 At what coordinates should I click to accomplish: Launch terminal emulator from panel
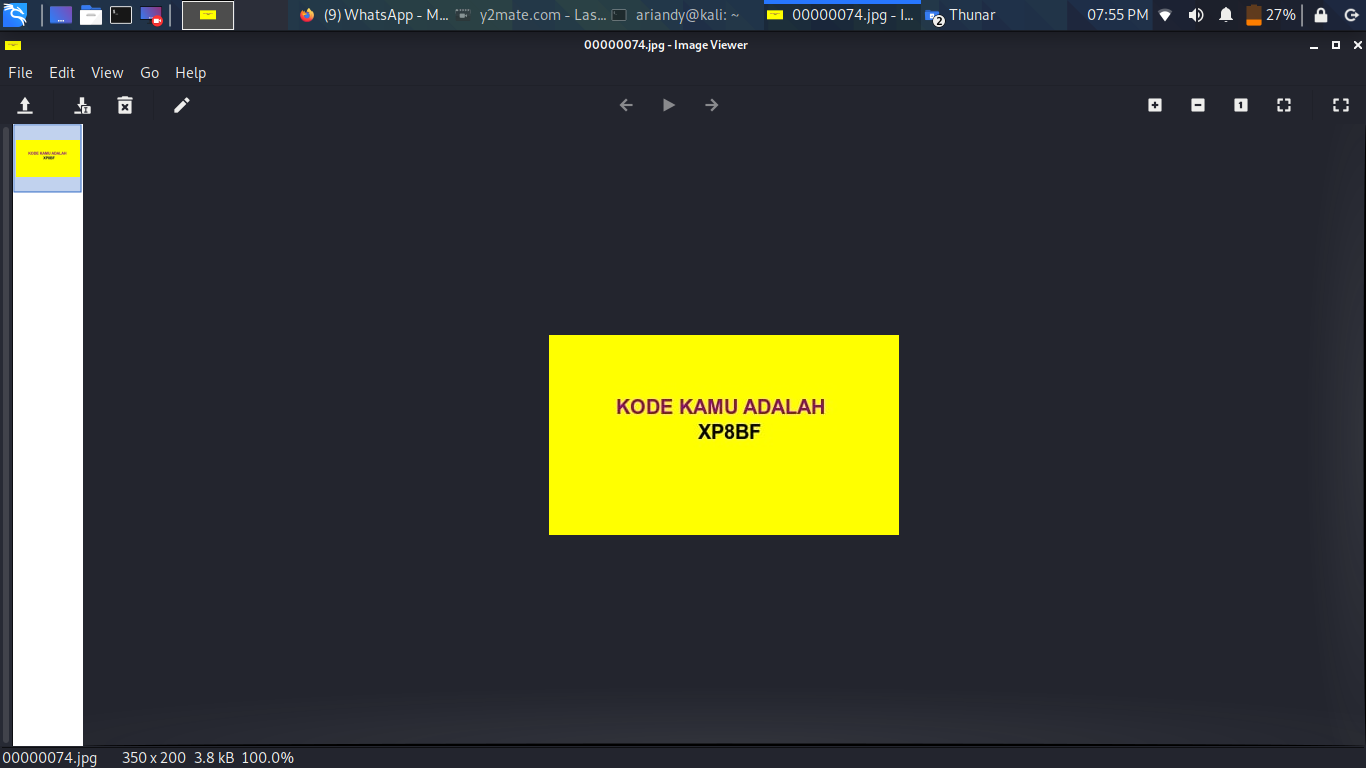coord(121,15)
